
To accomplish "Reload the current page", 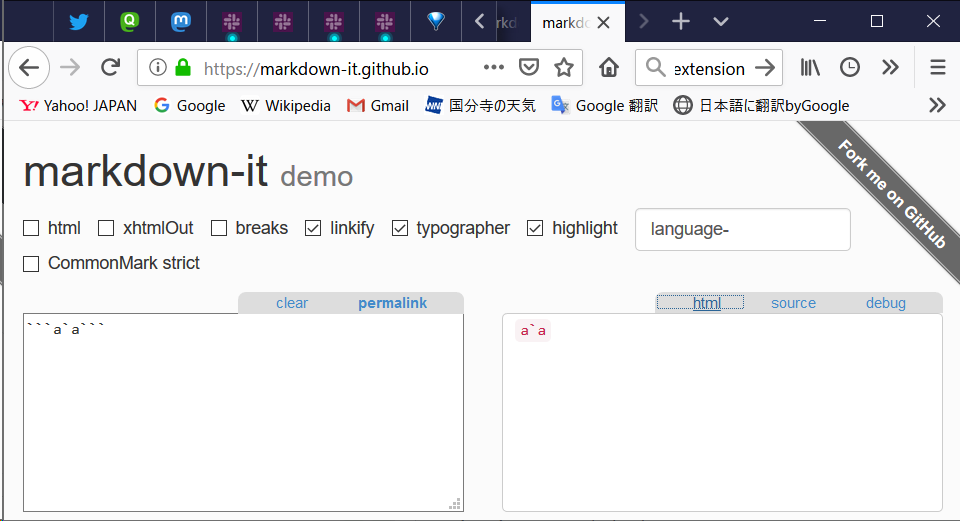I will click(x=110, y=67).
